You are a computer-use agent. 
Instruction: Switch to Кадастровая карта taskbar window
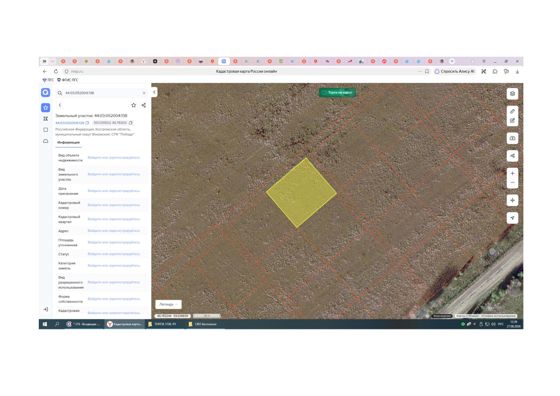[125, 324]
